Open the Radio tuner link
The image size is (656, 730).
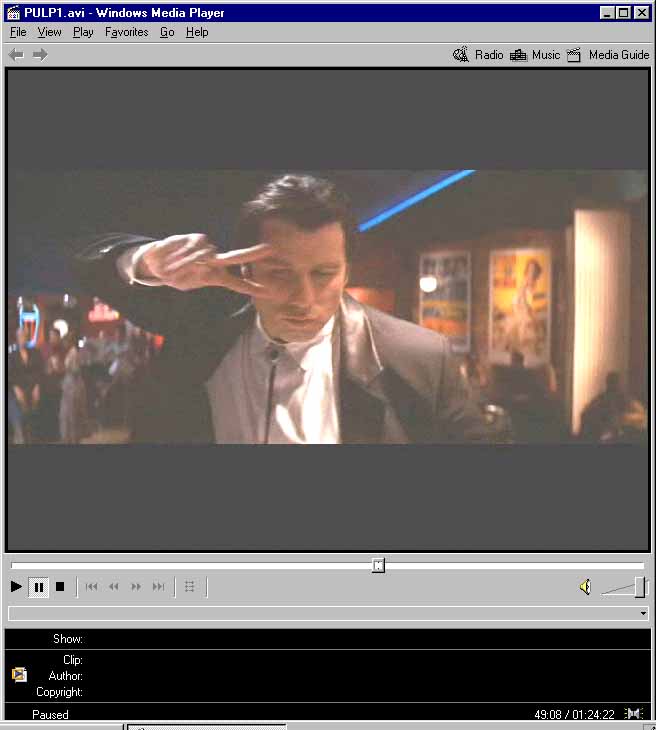478,55
